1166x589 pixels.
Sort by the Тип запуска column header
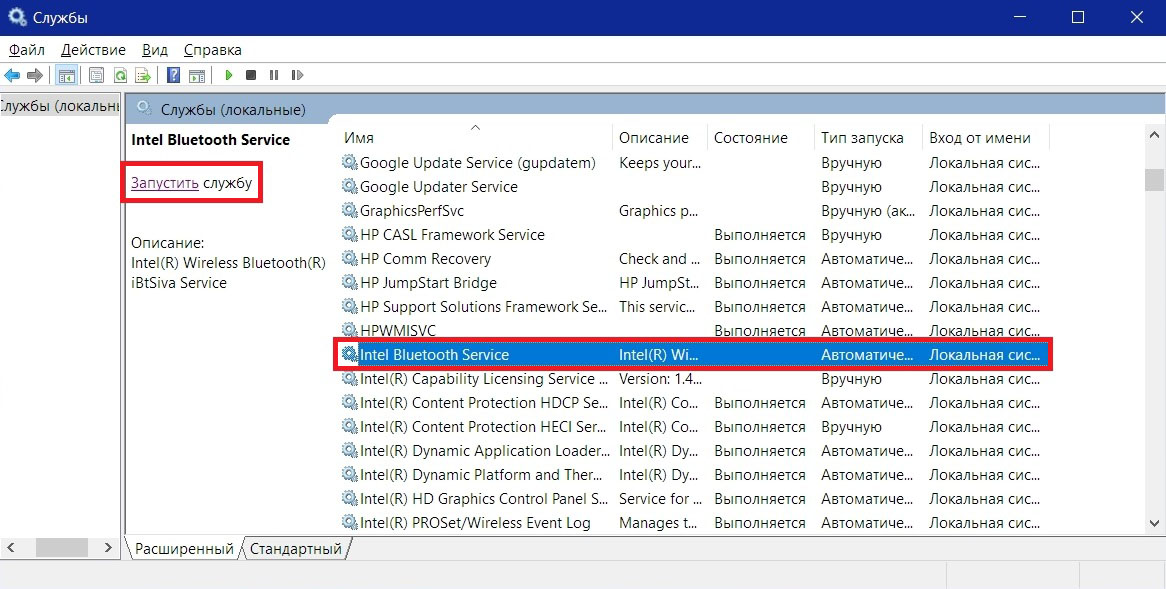pyautogui.click(x=869, y=138)
